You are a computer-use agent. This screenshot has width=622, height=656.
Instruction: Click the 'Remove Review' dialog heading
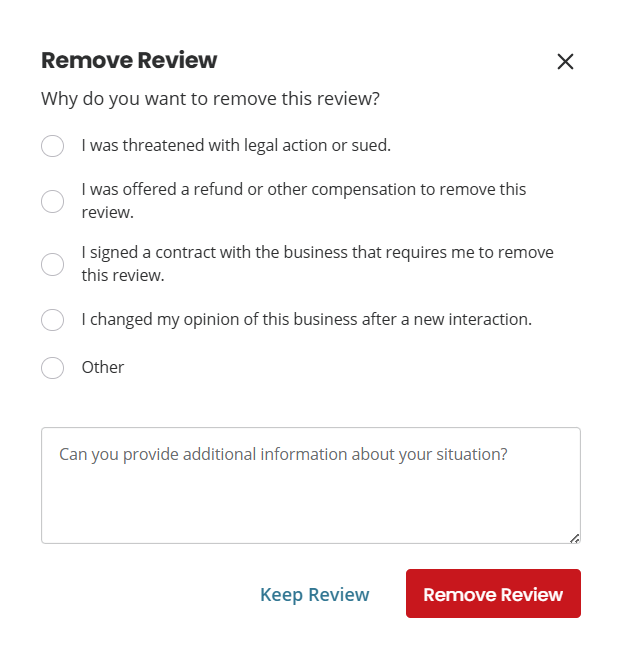(x=129, y=60)
